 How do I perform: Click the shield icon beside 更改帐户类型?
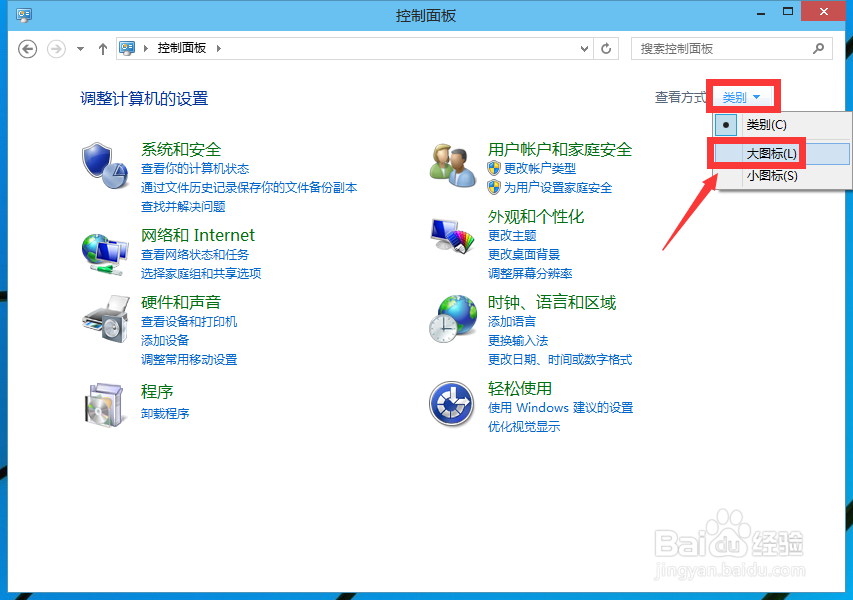pos(493,168)
